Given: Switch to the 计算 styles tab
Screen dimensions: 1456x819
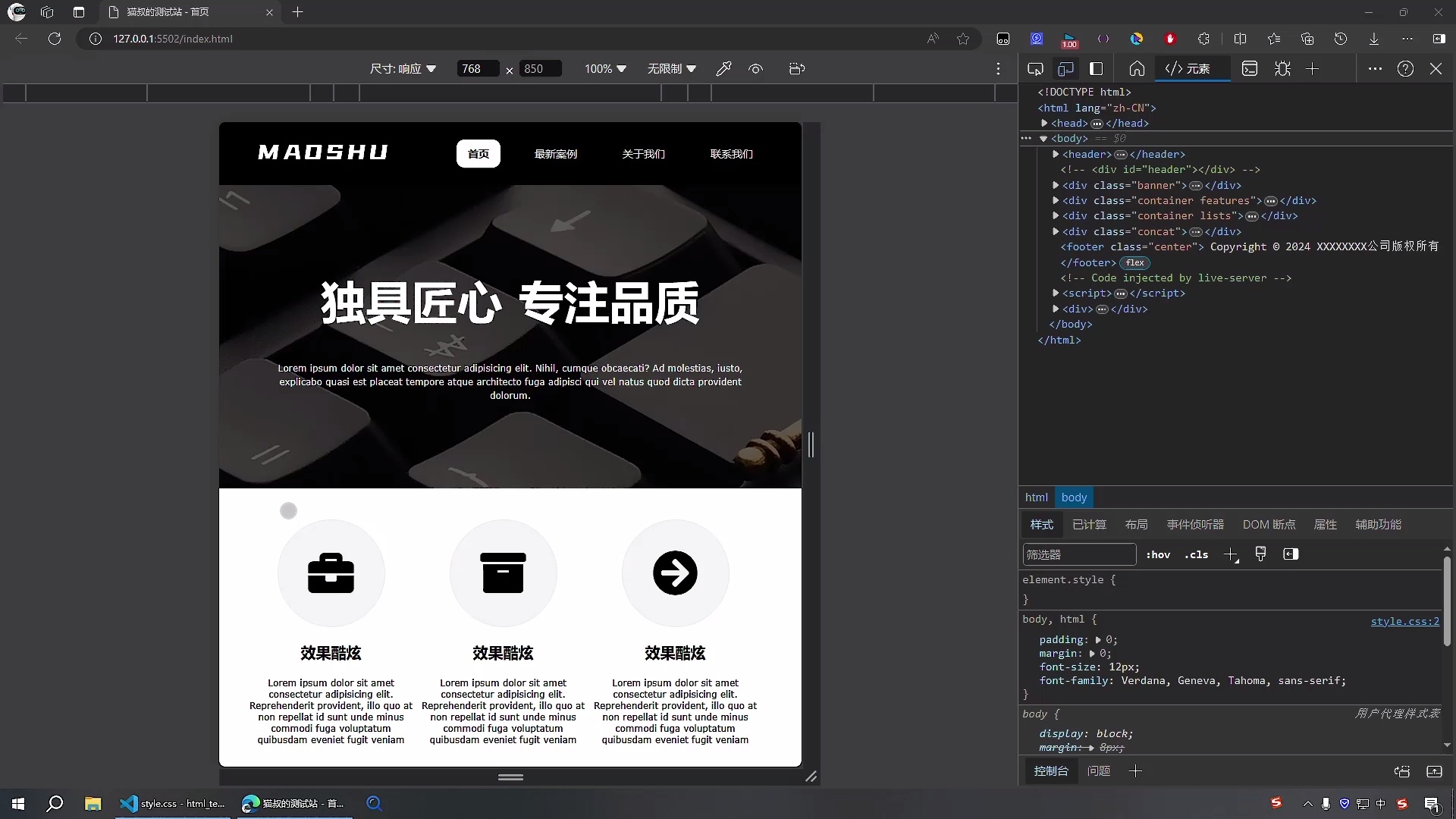Looking at the screenshot, I should pos(1089,524).
